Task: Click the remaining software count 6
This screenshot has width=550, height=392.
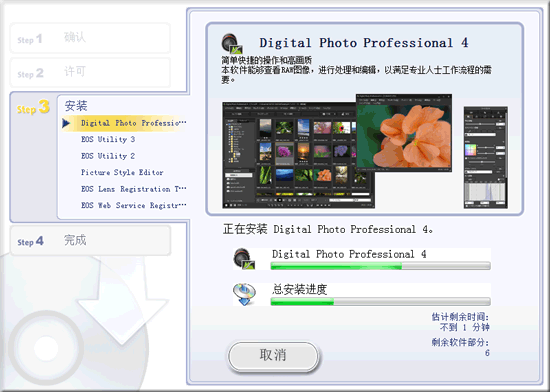Action: pos(487,353)
